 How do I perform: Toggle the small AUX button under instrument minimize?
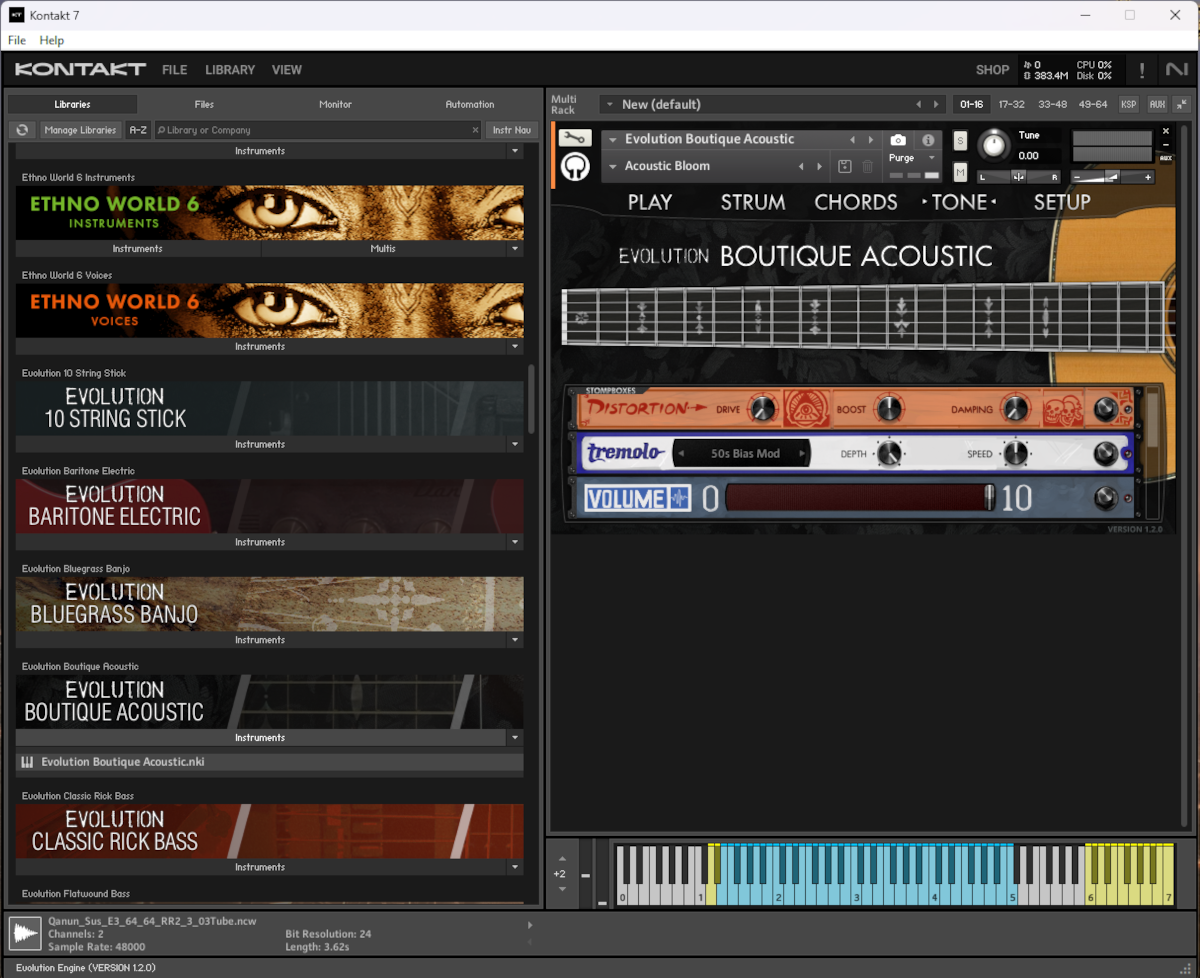(1165, 158)
